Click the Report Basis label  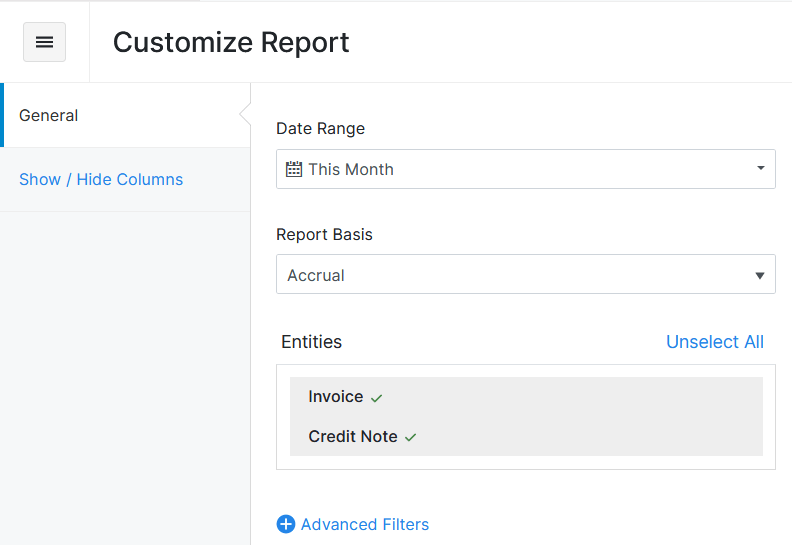324,234
